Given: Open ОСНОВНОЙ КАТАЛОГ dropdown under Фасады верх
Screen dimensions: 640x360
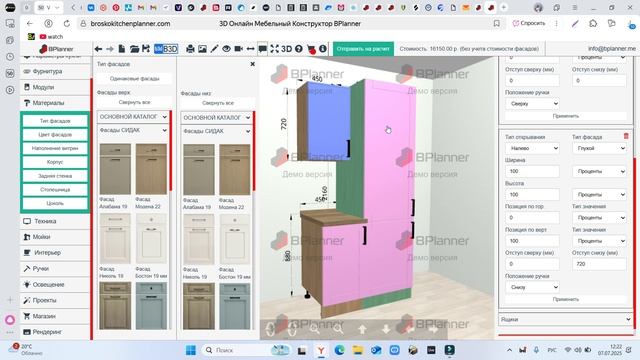Looking at the screenshot, I should click(x=133, y=117).
